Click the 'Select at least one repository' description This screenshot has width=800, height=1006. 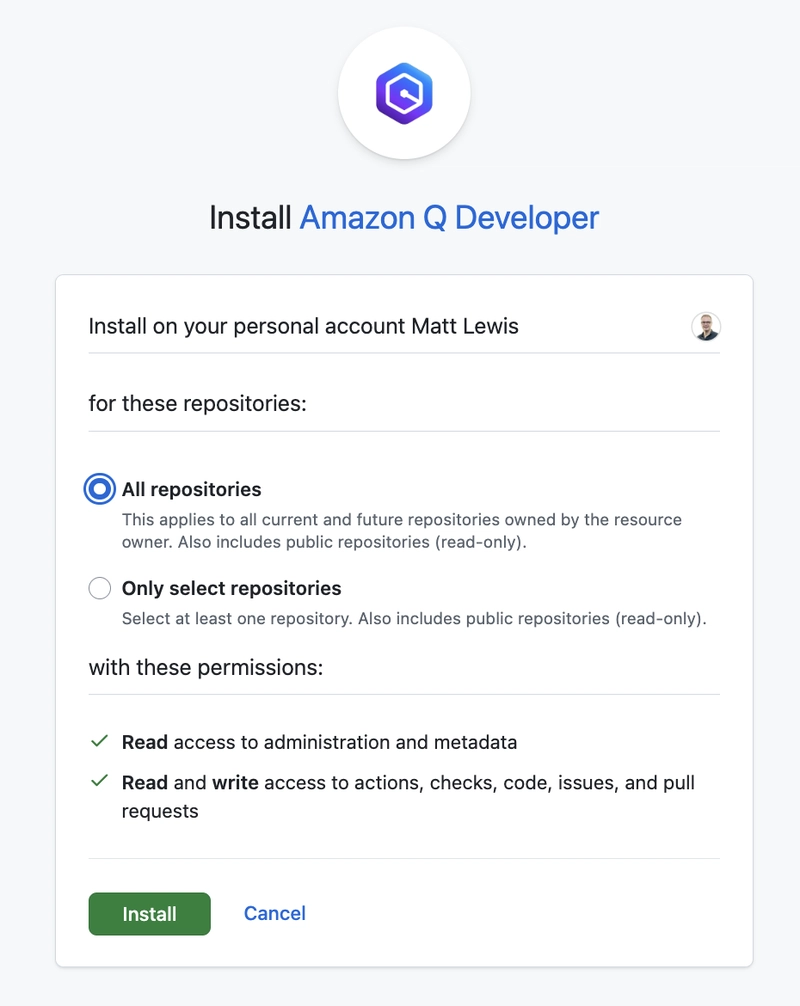click(414, 618)
